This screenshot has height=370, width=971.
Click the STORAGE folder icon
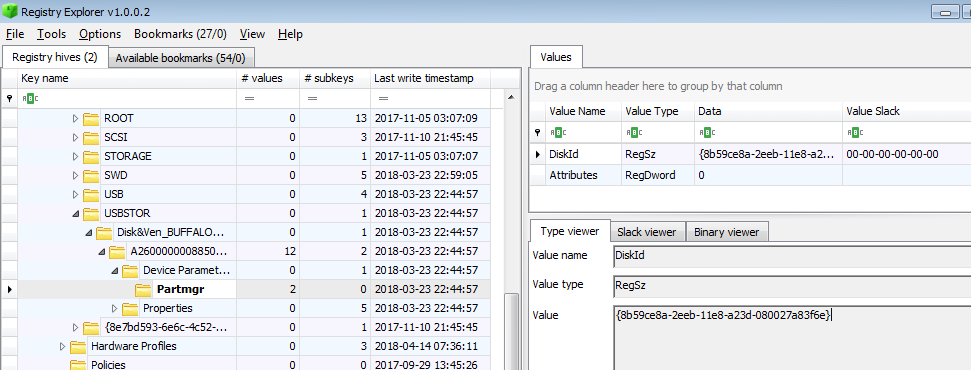91,156
